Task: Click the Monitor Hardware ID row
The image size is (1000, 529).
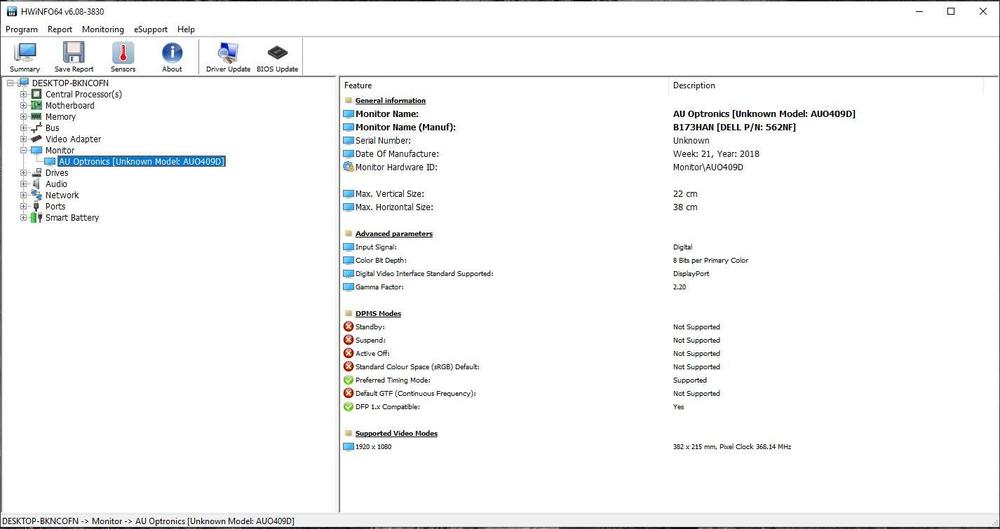Action: coord(396,167)
